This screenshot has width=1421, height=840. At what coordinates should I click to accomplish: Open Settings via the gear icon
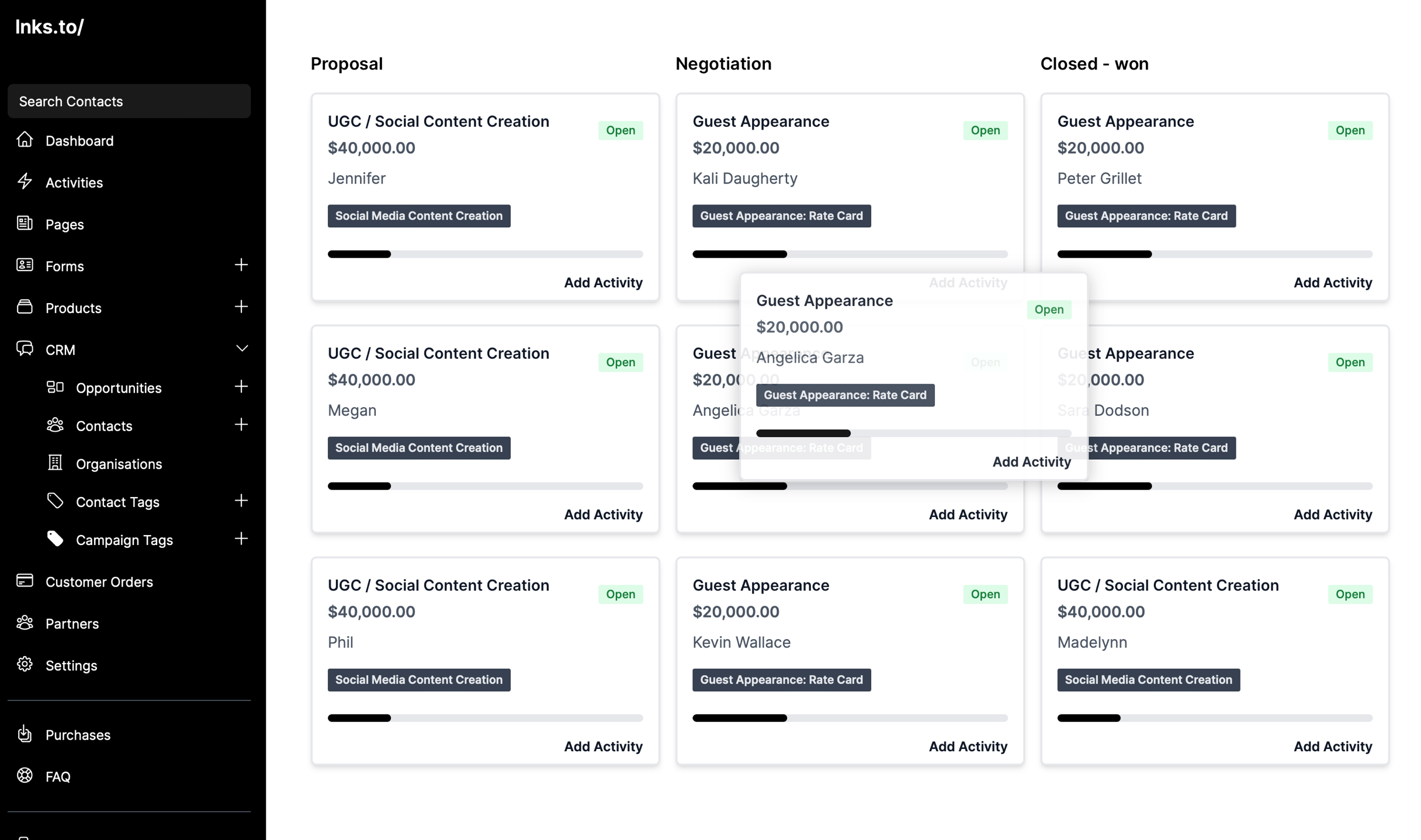(25, 664)
